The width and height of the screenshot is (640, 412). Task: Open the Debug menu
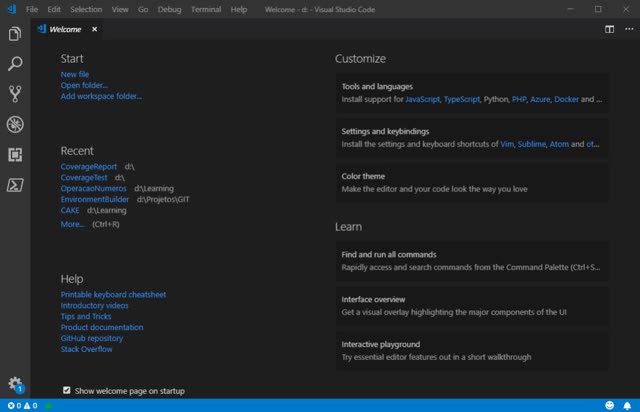pos(169,9)
